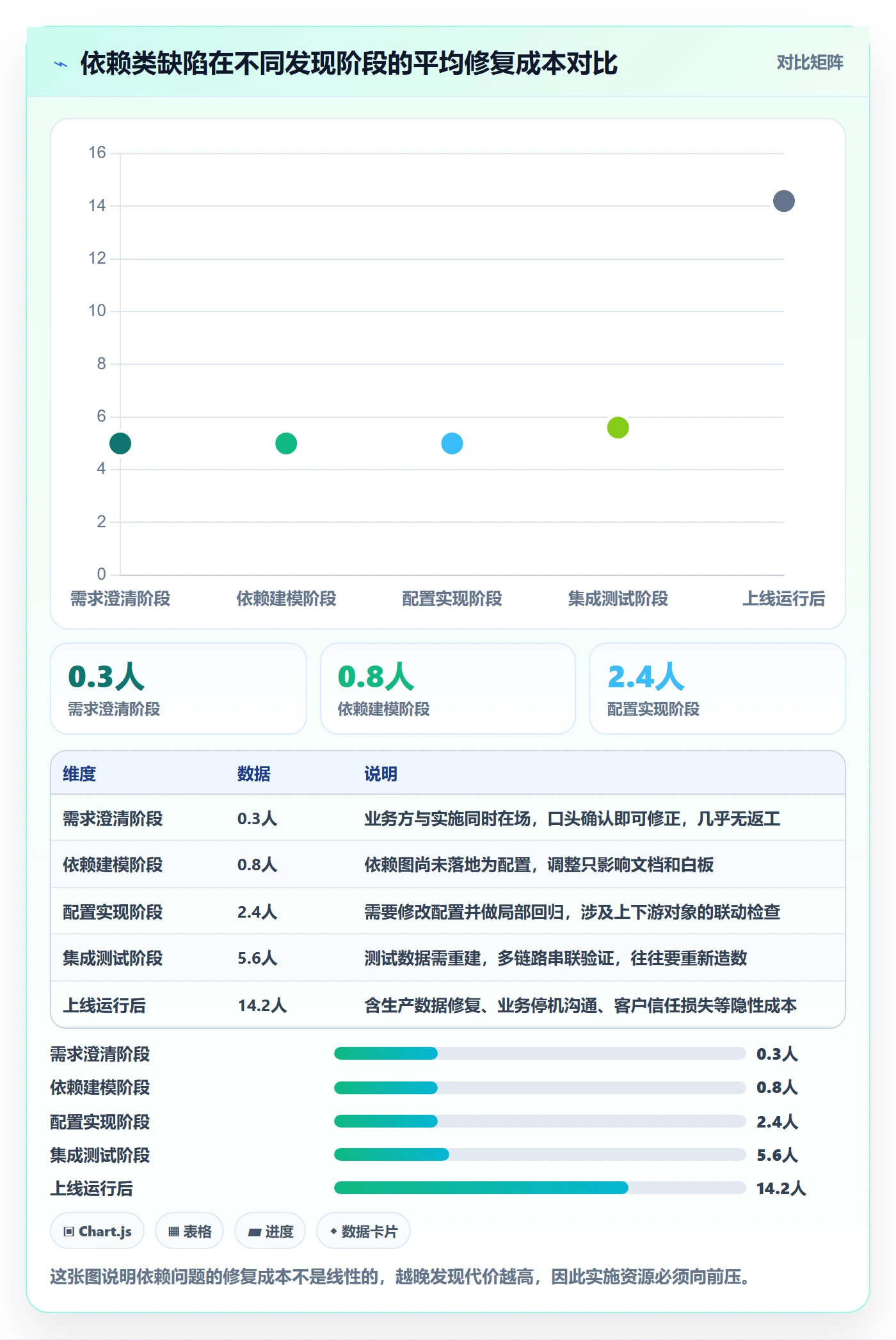
Task: Click the 依赖建模阶段 progress bar
Action: pos(540,1087)
